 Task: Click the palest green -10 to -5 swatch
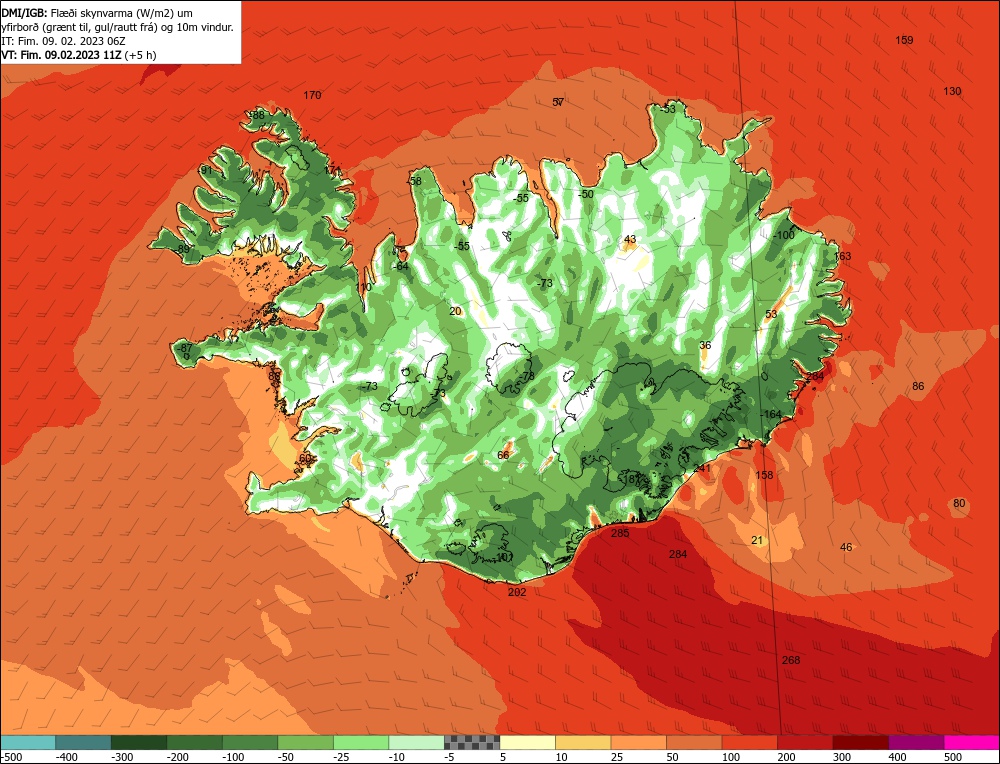tap(416, 742)
